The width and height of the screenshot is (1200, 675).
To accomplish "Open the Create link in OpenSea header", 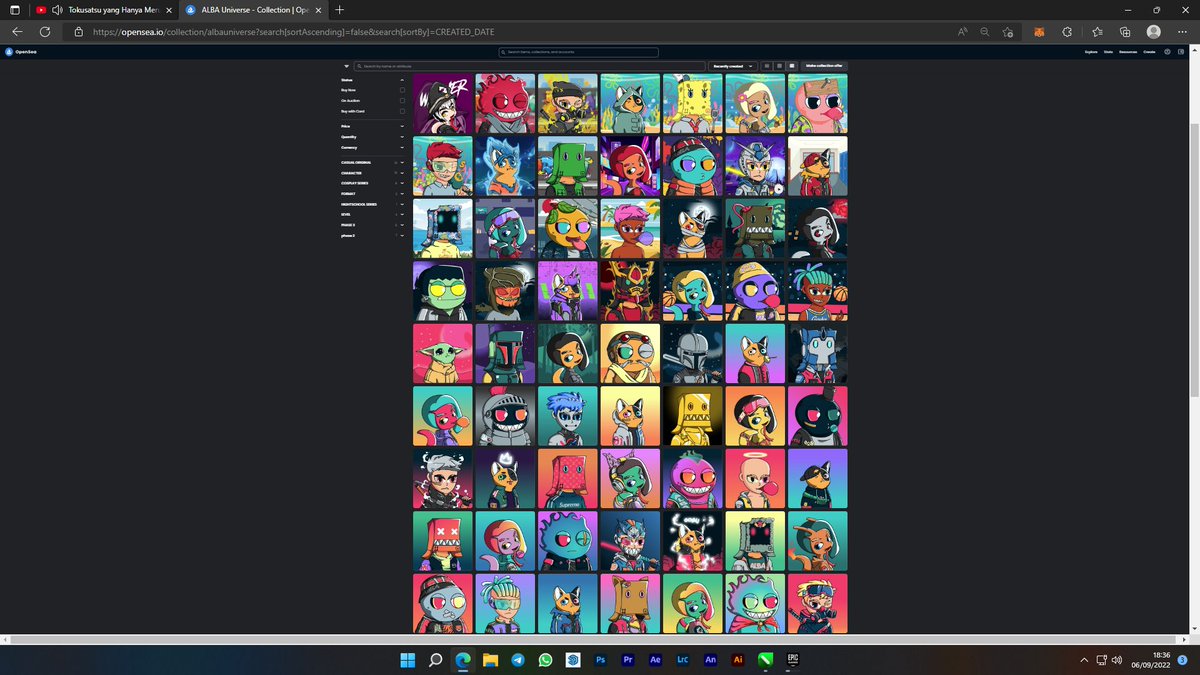I will [x=1150, y=52].
